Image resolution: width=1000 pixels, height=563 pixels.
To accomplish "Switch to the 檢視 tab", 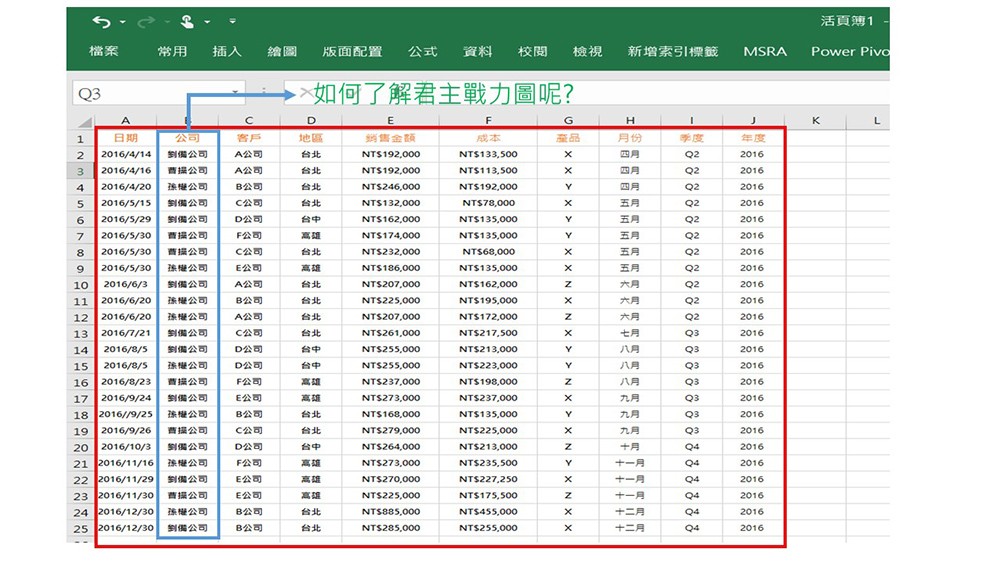I will tap(587, 51).
